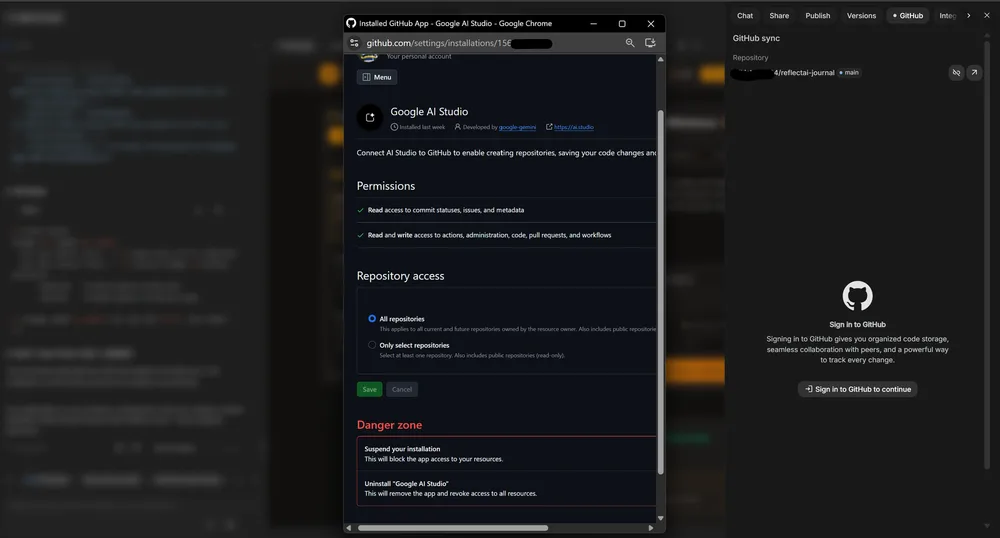Click the open-in-app icon in address bar
The width and height of the screenshot is (1000, 538).
coord(651,43)
